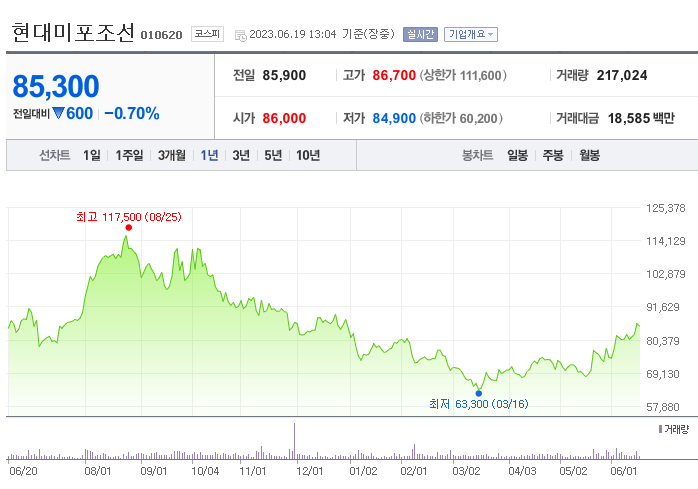Click the 최저 63,300 (03/16) label
Viewport: 698px width, 489px height.
[x=479, y=404]
